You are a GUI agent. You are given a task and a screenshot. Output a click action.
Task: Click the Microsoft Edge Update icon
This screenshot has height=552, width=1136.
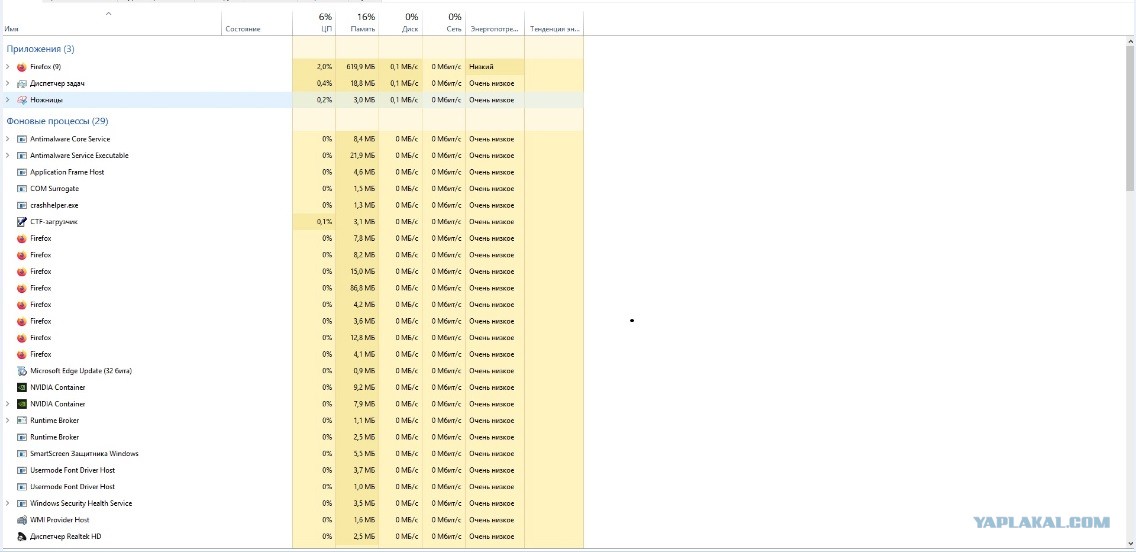point(22,371)
